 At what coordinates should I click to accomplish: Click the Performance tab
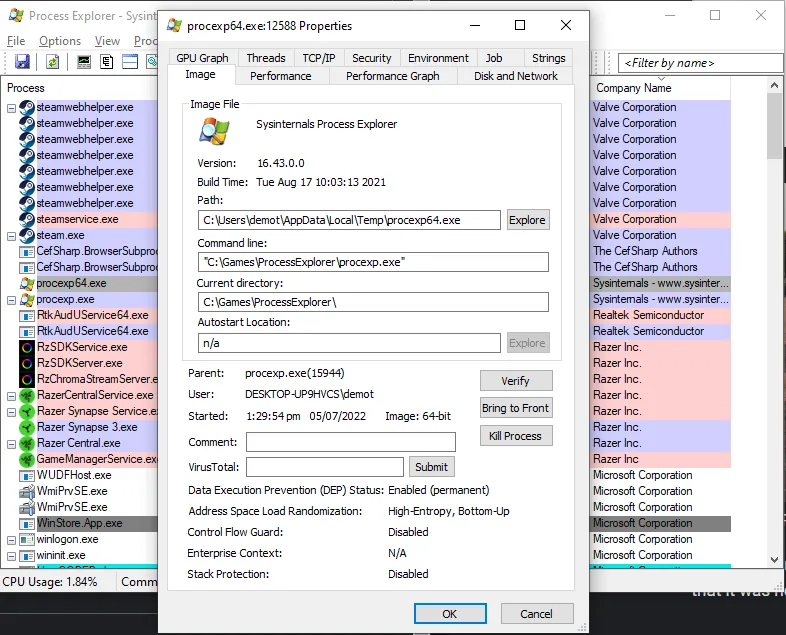[281, 76]
